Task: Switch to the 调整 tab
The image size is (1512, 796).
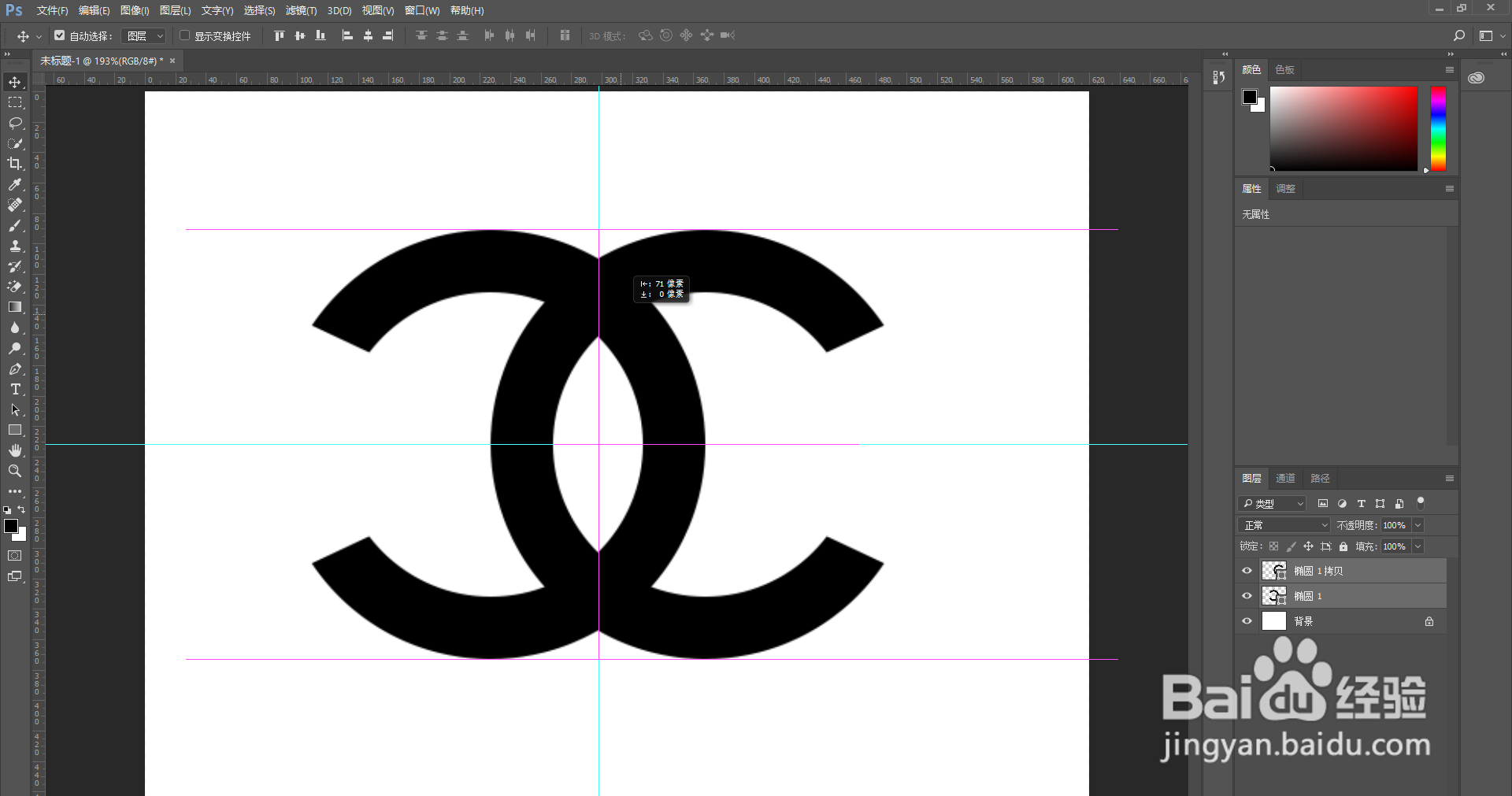Action: pyautogui.click(x=1285, y=188)
